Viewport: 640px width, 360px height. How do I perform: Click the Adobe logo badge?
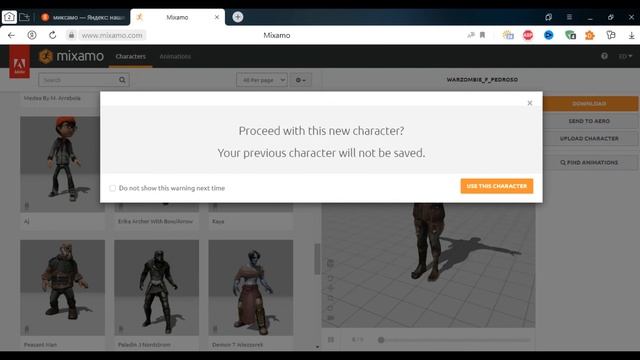[20, 62]
